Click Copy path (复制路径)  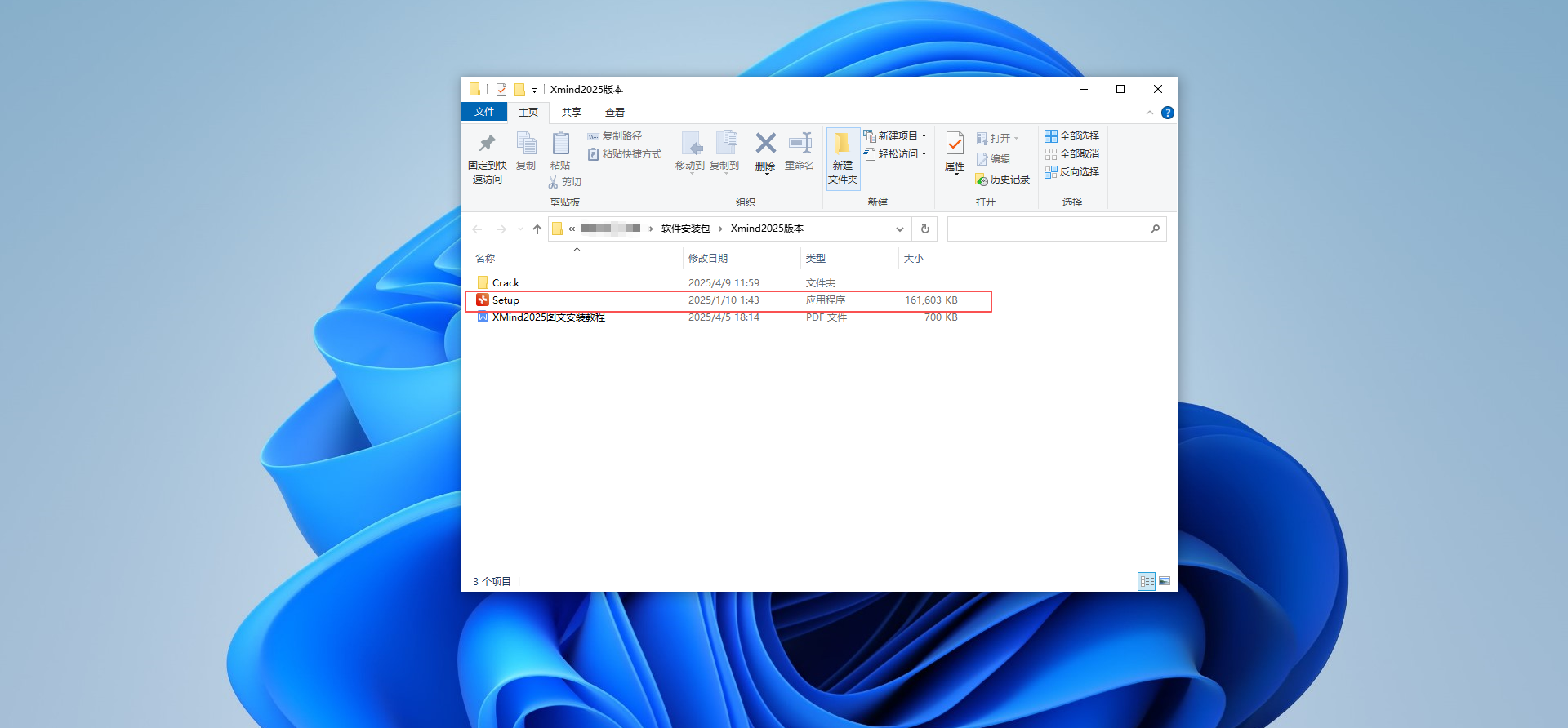click(614, 136)
